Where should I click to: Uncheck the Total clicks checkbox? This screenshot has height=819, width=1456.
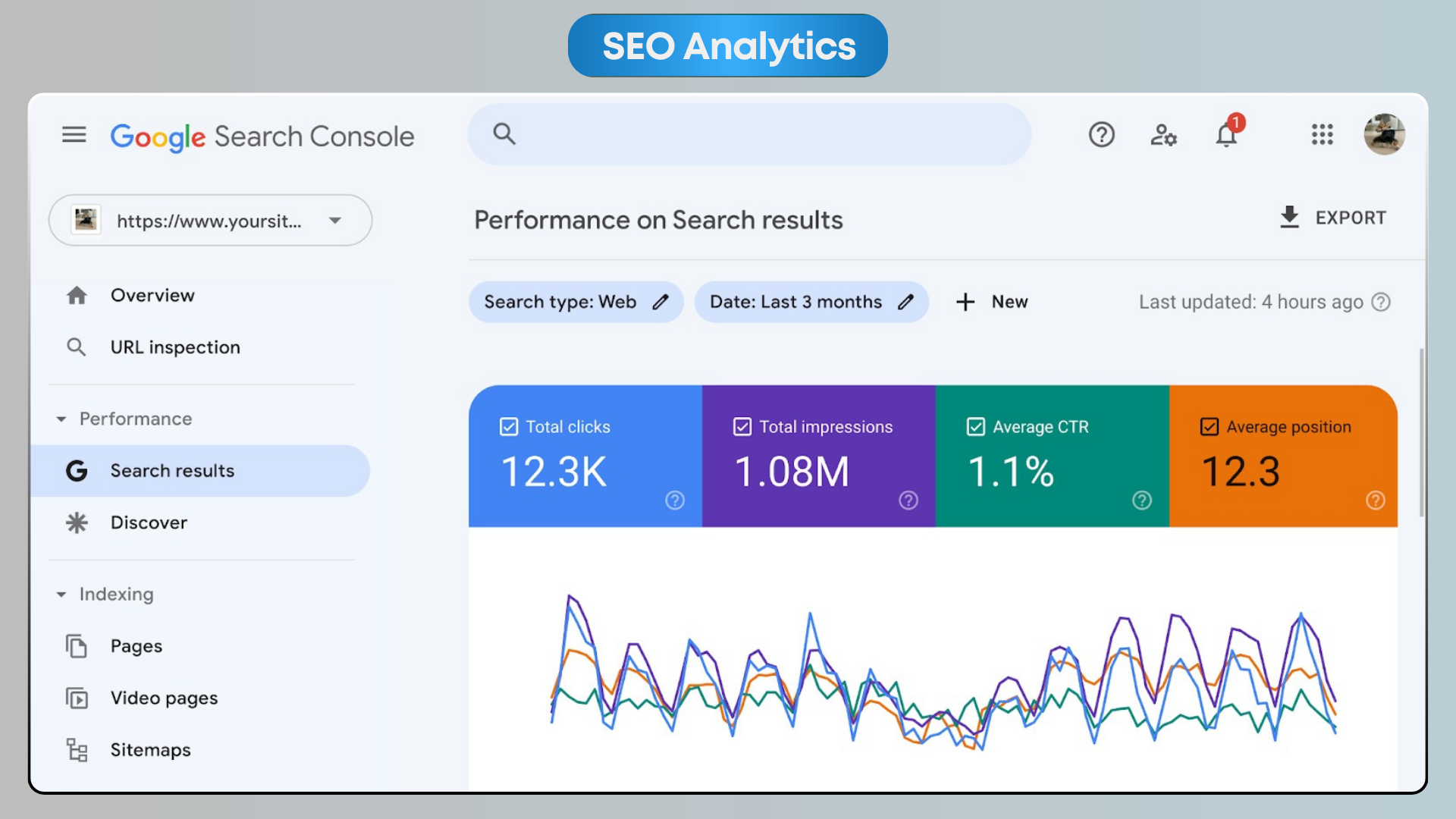[509, 427]
